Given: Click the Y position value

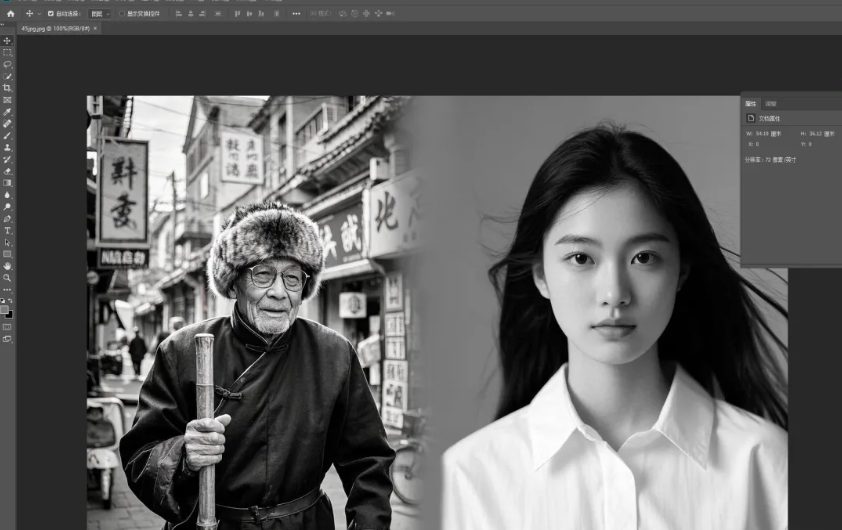Looking at the screenshot, I should (810, 144).
